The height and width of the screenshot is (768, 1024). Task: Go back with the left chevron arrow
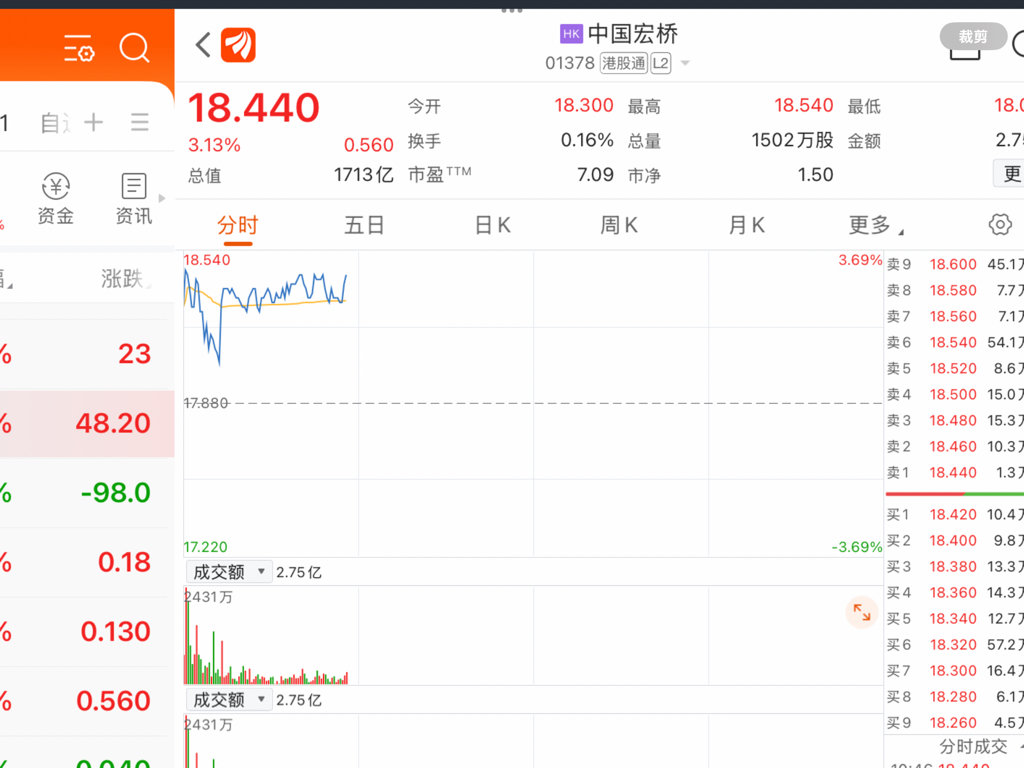click(203, 45)
